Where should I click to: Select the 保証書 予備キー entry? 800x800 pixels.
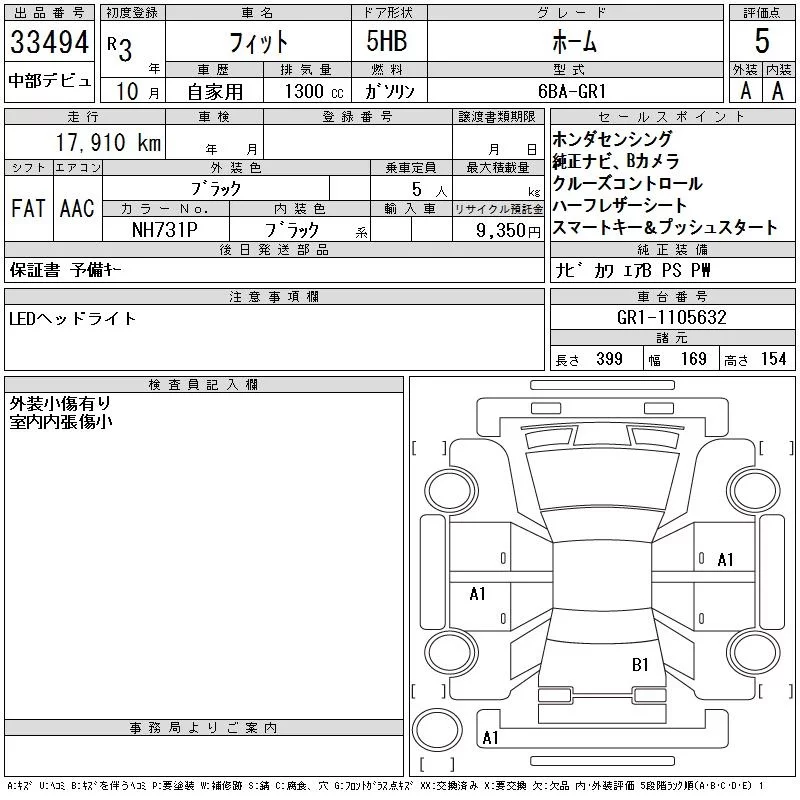click(x=65, y=270)
